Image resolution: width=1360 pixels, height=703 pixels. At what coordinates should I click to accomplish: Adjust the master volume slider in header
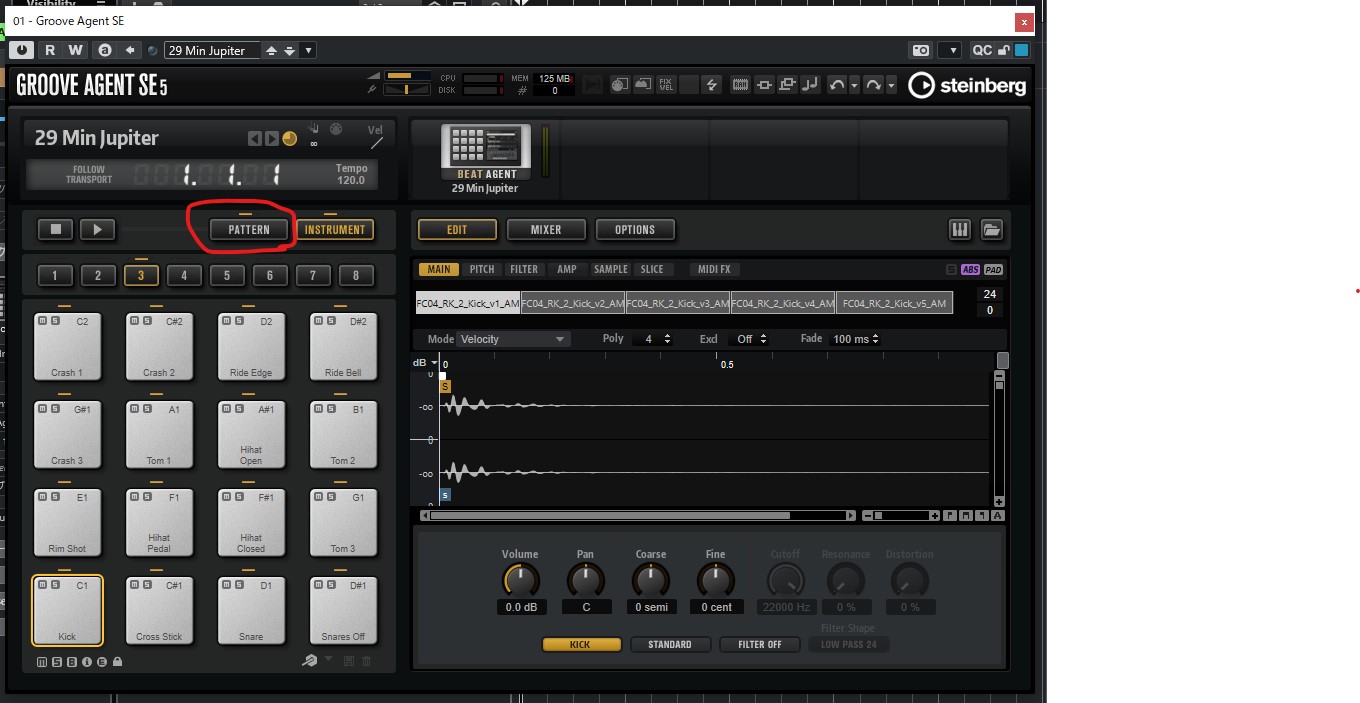pos(406,76)
